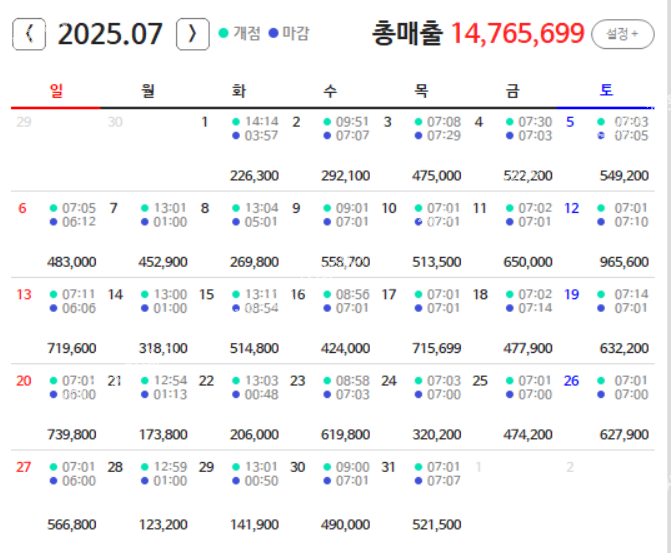Image resolution: width=671 pixels, height=553 pixels.
Task: Go to previous month with left arrow
Action: 28,34
